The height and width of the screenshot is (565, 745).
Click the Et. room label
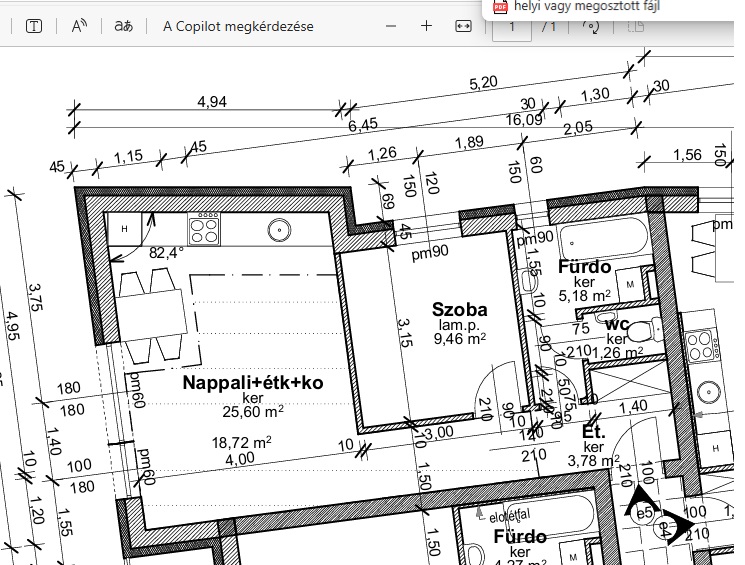[593, 431]
